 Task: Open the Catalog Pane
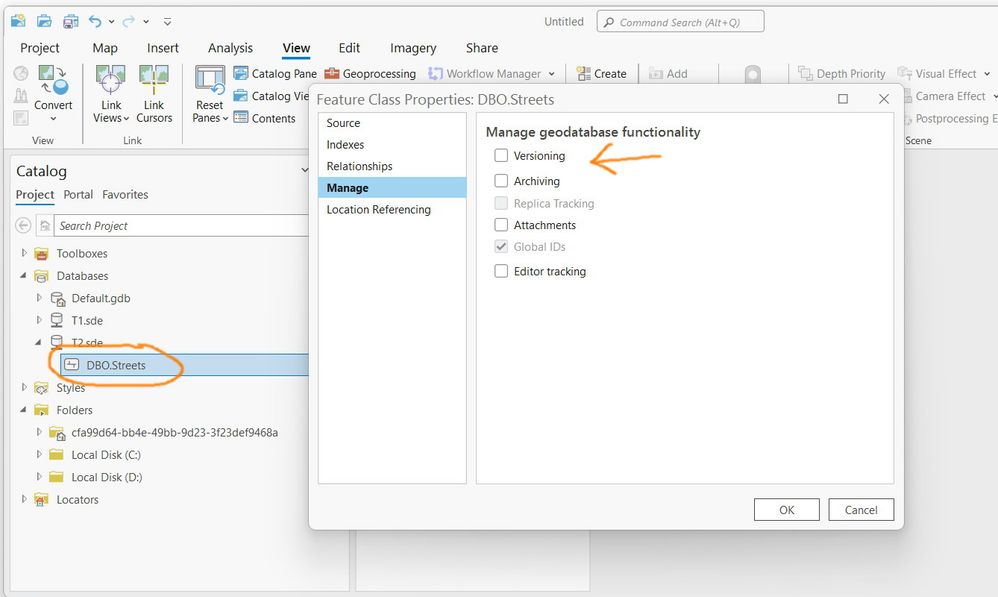pos(275,74)
